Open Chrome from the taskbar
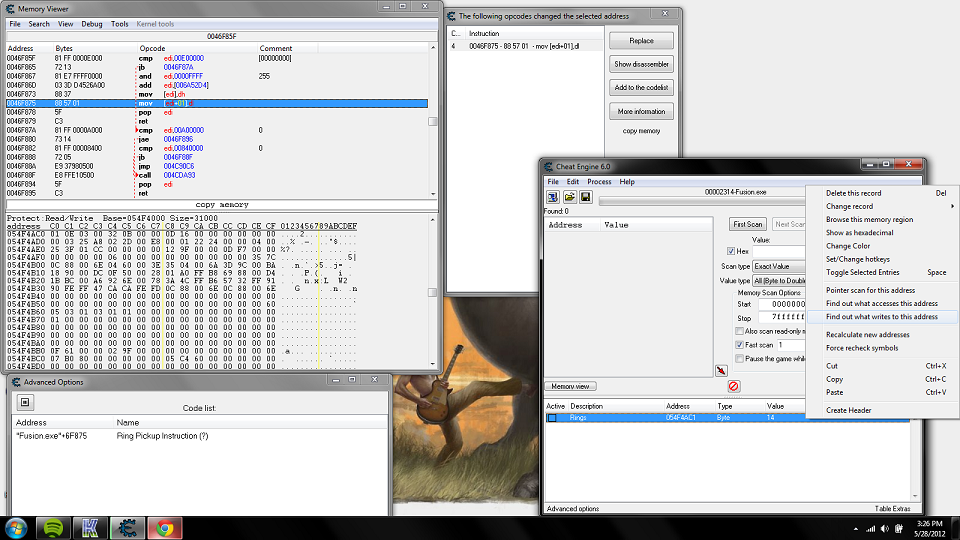Image resolution: width=960 pixels, height=540 pixels. point(164,528)
